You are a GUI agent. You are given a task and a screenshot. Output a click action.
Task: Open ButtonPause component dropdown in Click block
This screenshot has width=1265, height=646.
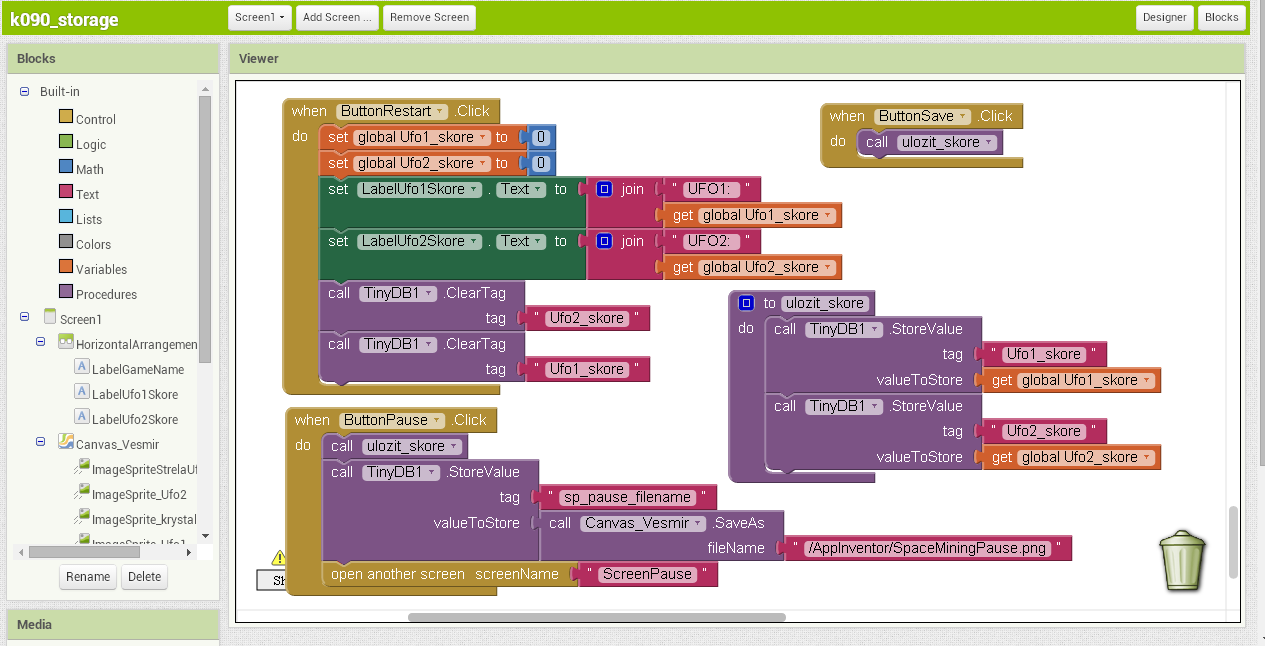click(x=391, y=420)
